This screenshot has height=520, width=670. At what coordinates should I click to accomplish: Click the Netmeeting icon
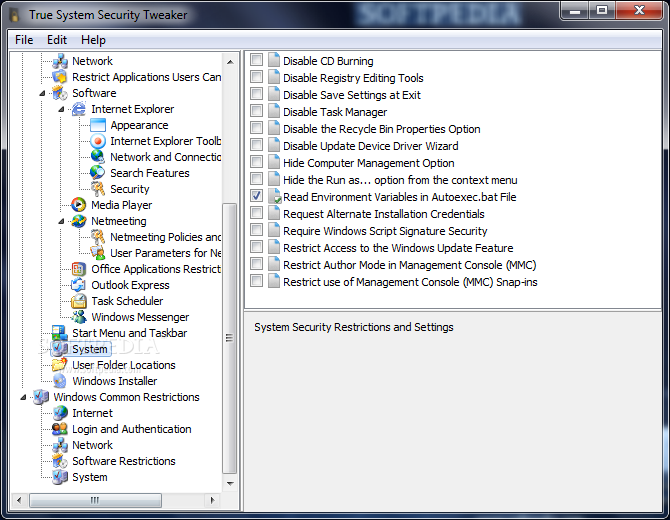tap(79, 221)
